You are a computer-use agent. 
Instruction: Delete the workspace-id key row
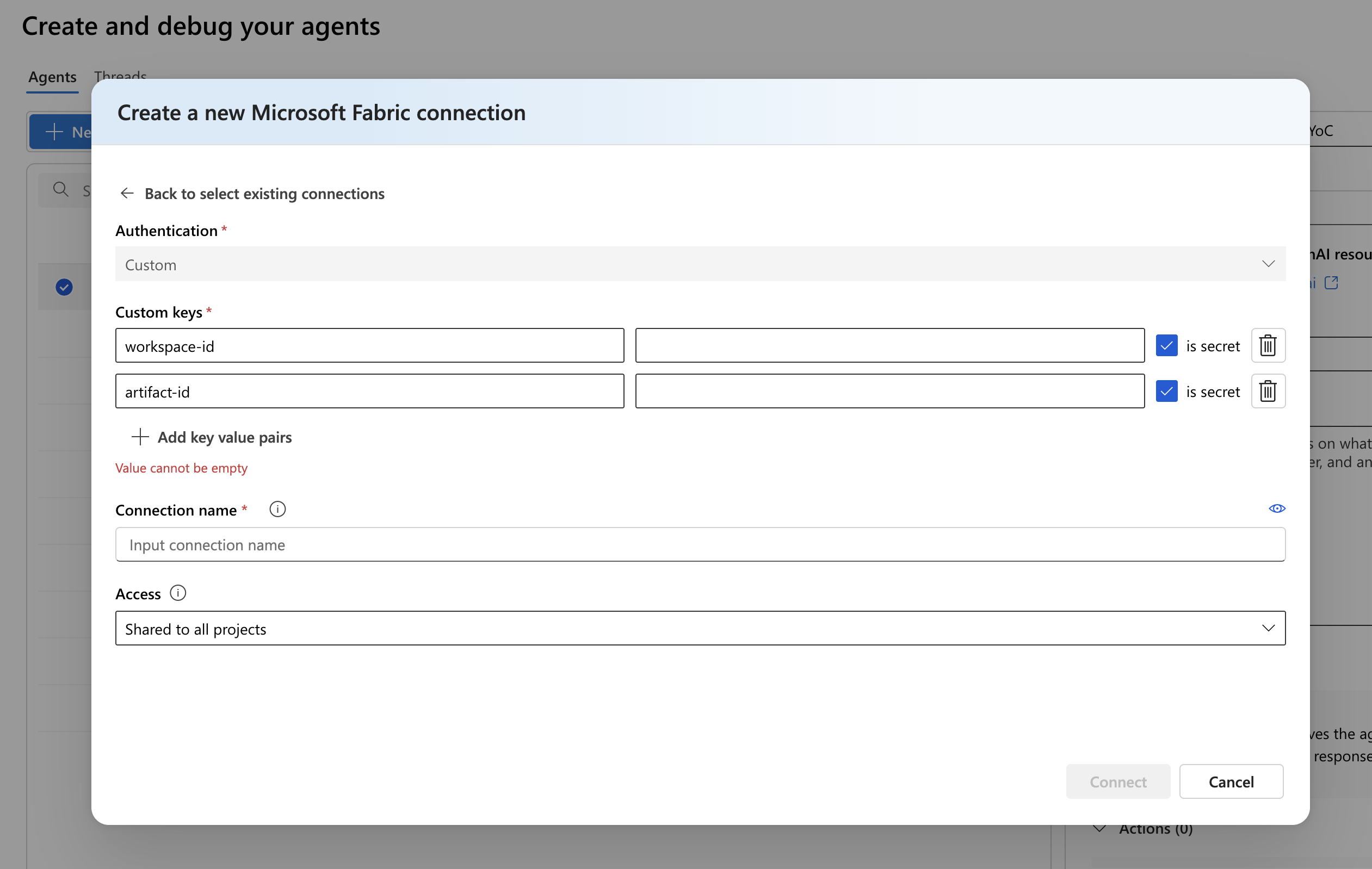click(1268, 346)
